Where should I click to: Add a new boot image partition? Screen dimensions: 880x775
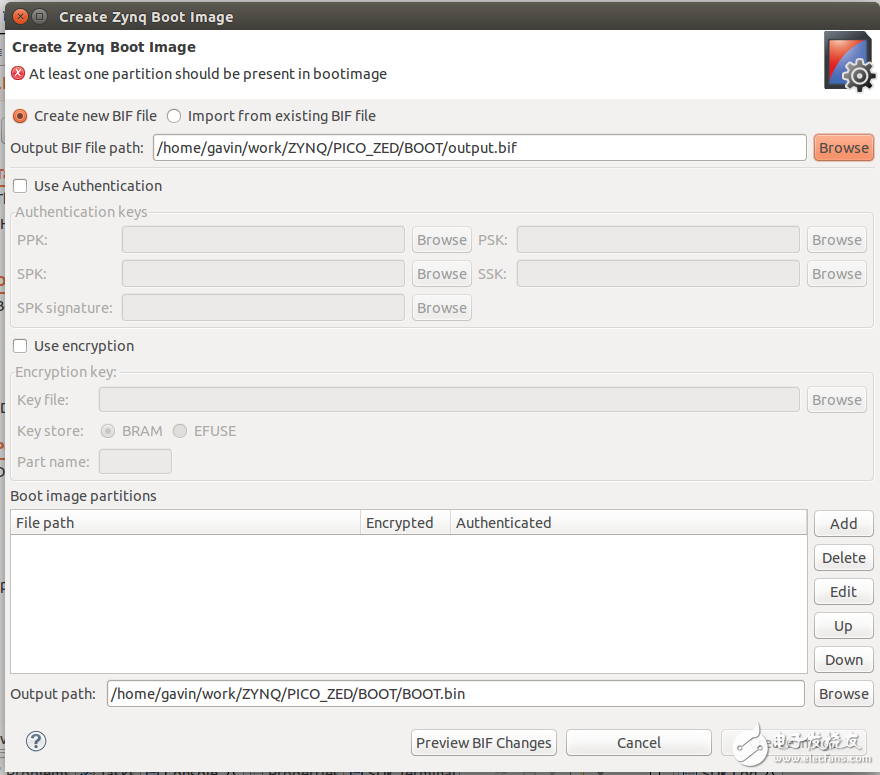pos(843,523)
